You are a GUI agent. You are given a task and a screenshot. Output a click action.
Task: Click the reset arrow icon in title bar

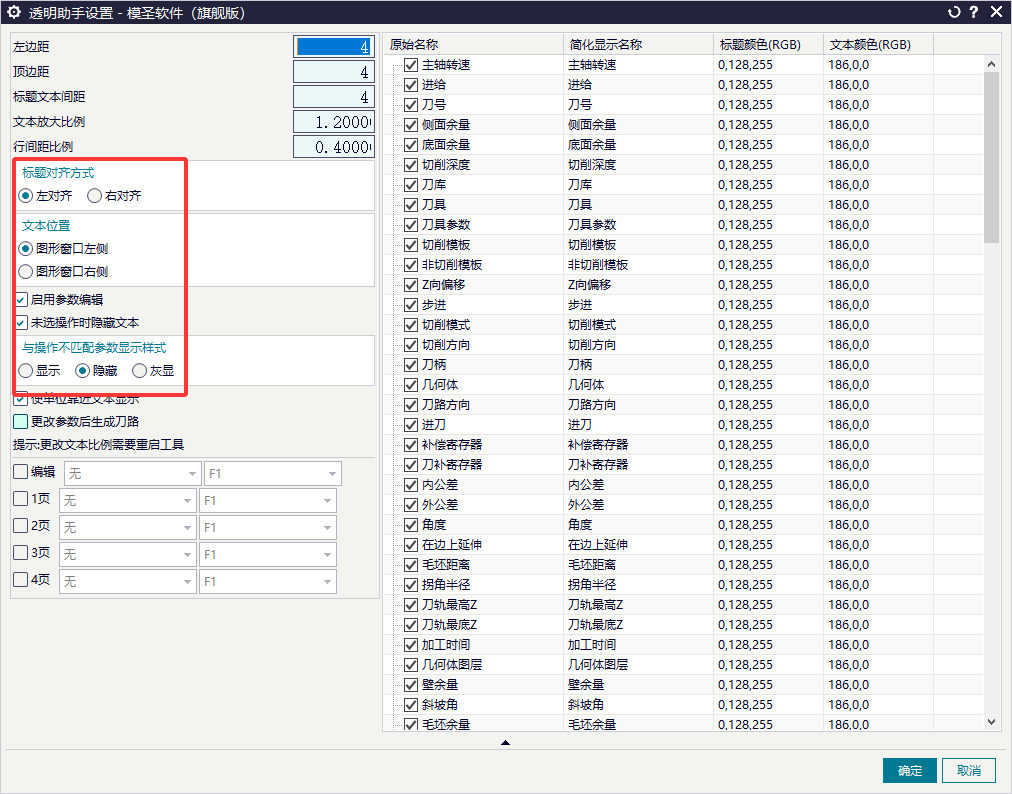954,12
